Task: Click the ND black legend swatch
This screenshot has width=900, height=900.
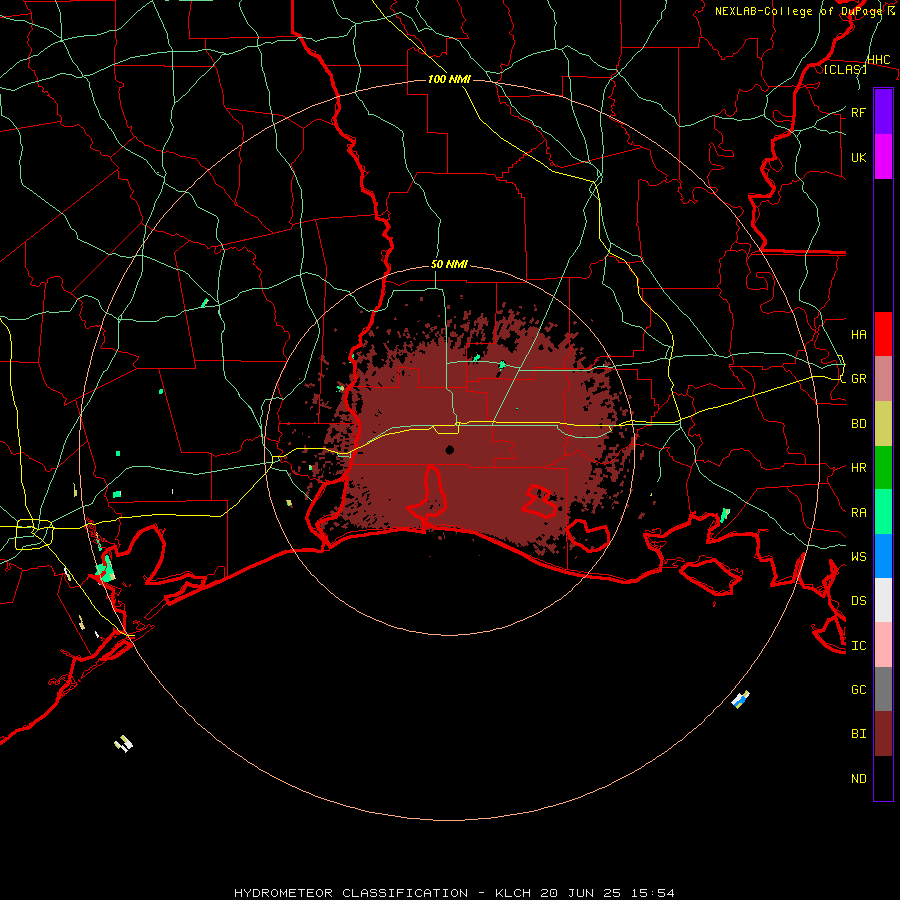Action: (883, 778)
